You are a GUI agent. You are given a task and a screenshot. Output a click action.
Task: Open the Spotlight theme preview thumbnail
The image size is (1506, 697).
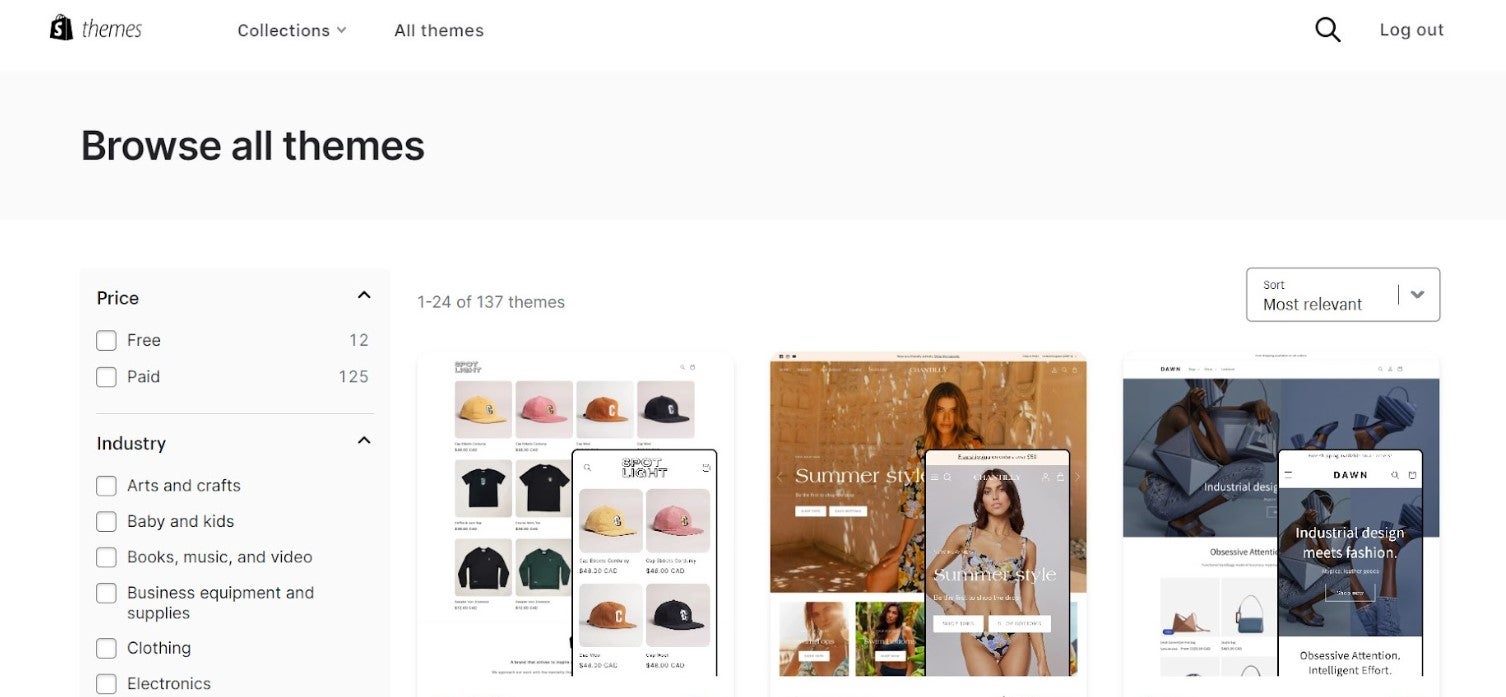point(576,523)
